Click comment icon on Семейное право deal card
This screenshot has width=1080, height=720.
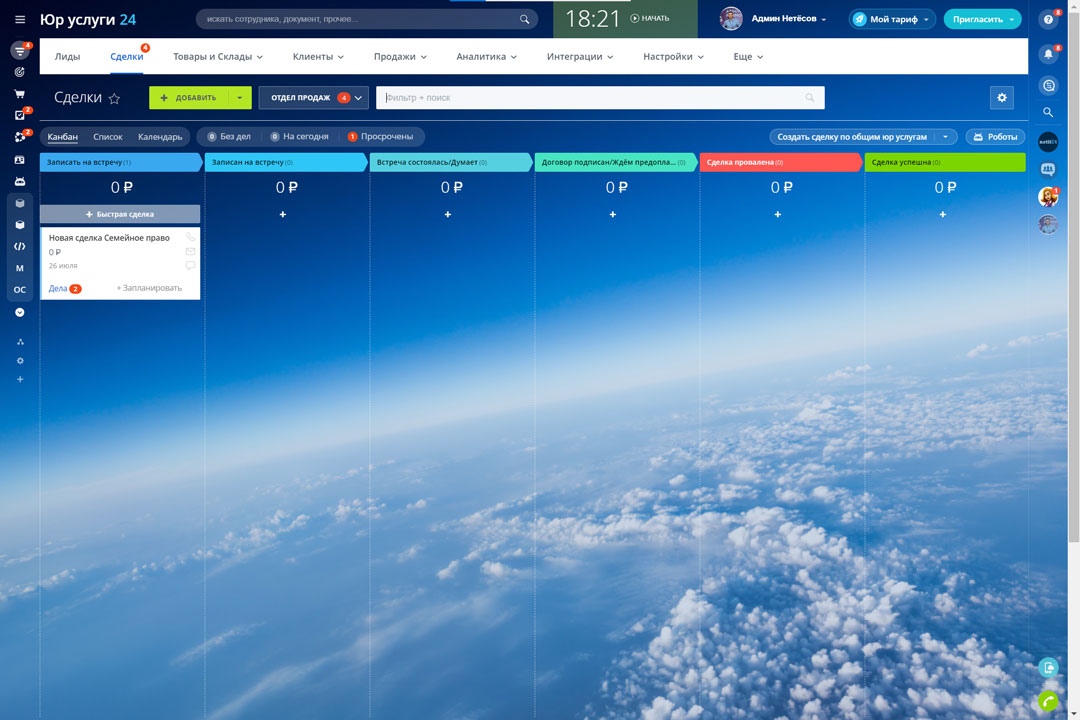(190, 265)
